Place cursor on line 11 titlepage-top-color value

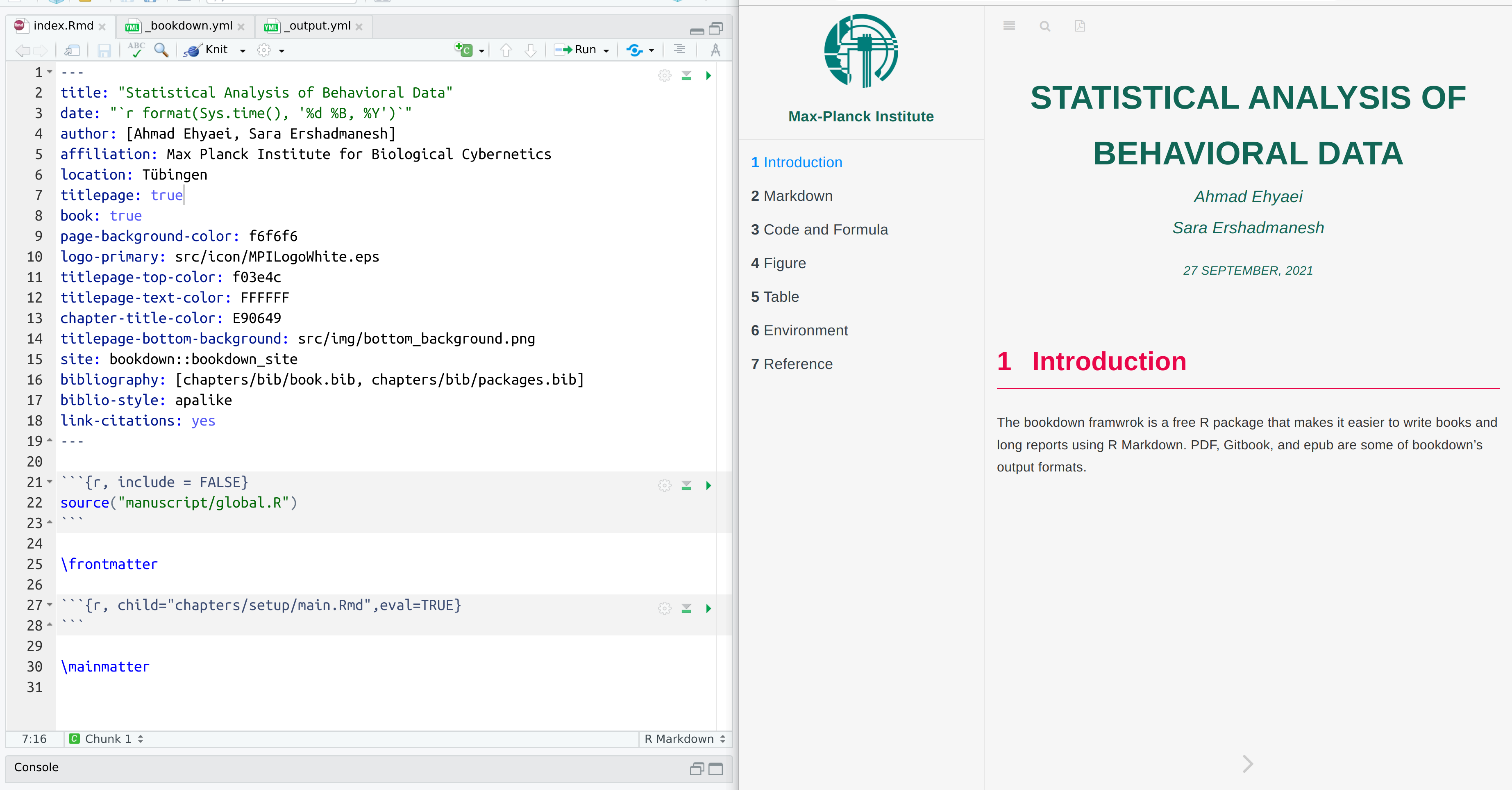(257, 277)
